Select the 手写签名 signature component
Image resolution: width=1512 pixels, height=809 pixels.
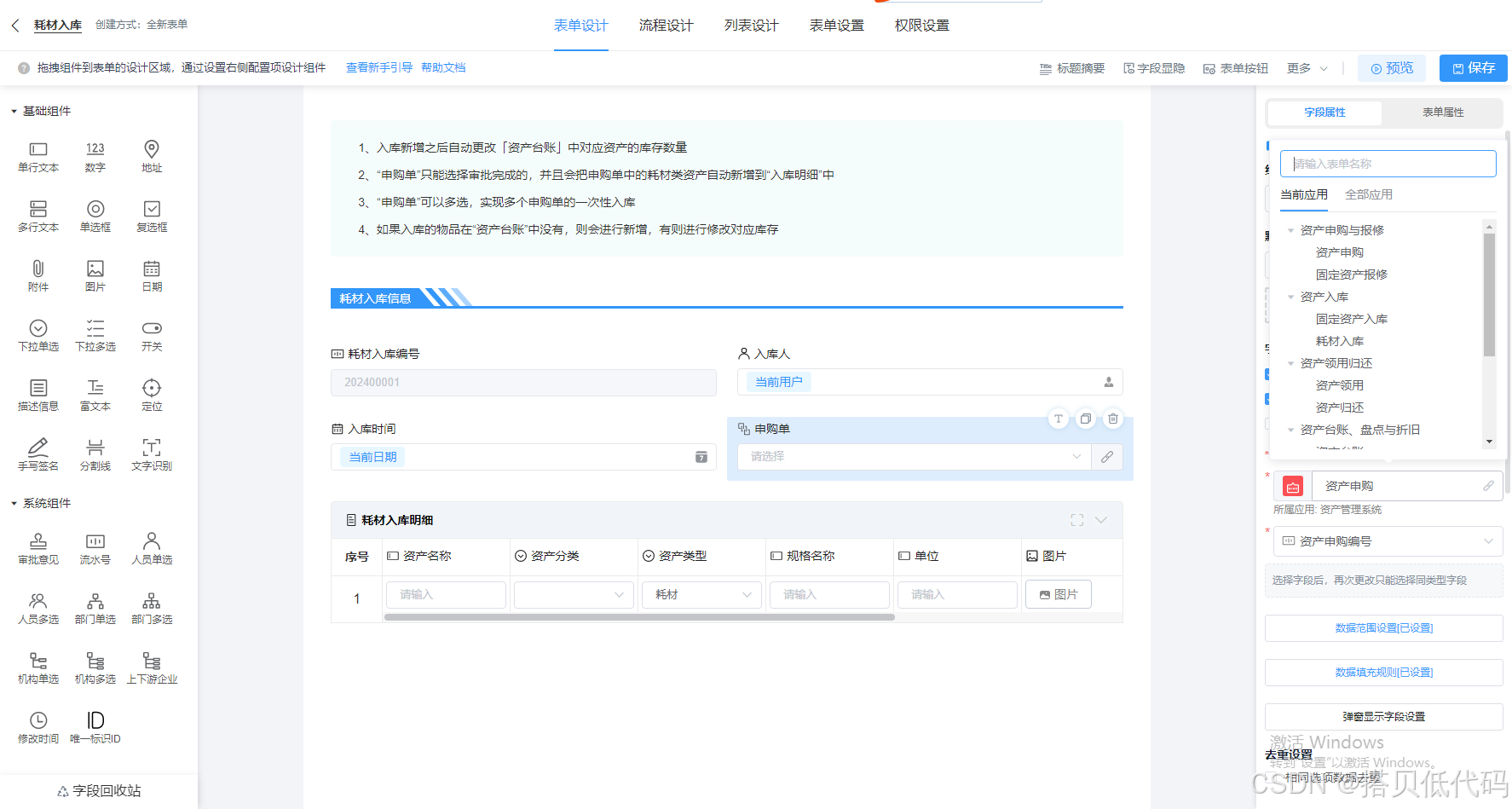(38, 455)
